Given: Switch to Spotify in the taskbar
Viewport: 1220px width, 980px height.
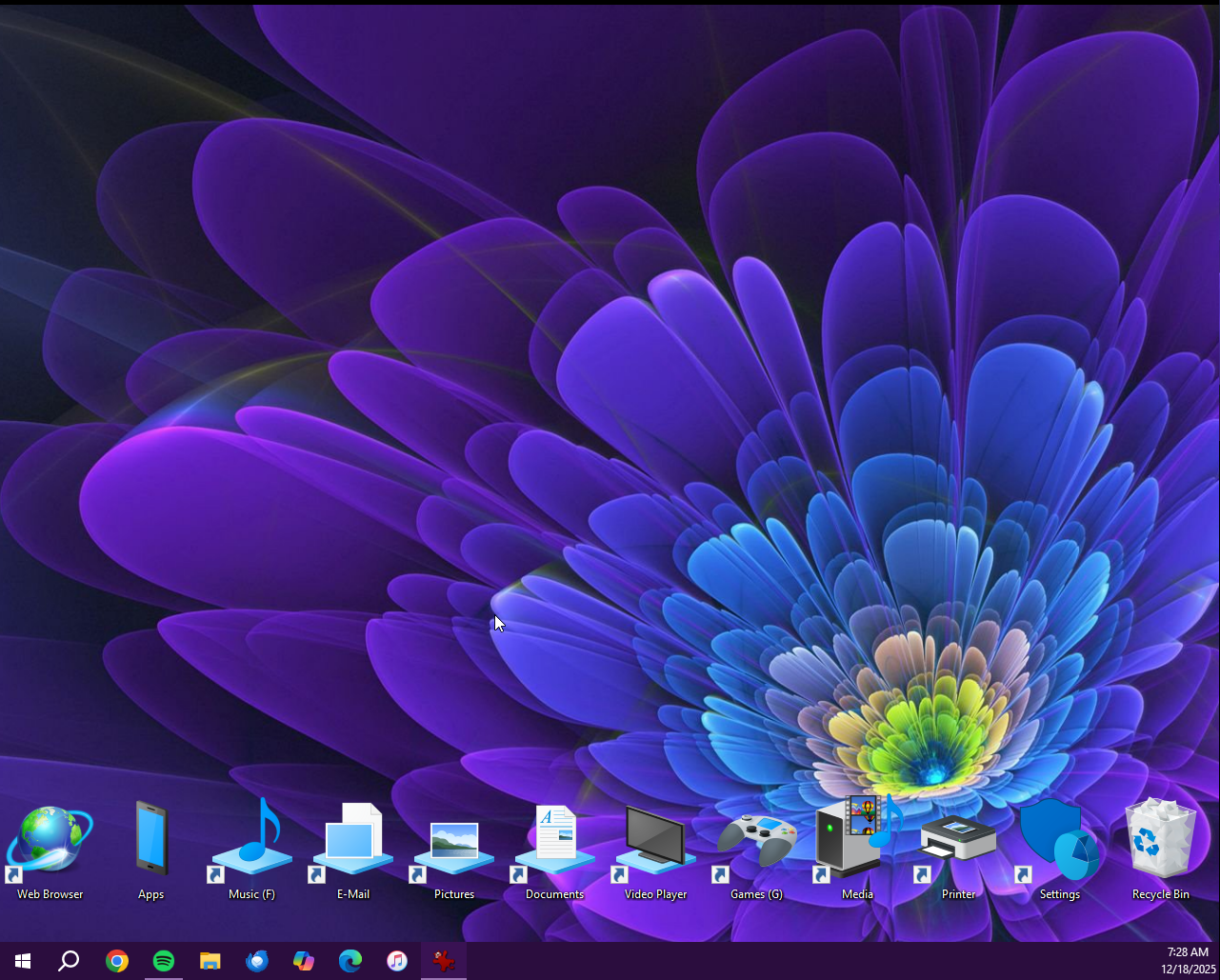Looking at the screenshot, I should coord(164,961).
